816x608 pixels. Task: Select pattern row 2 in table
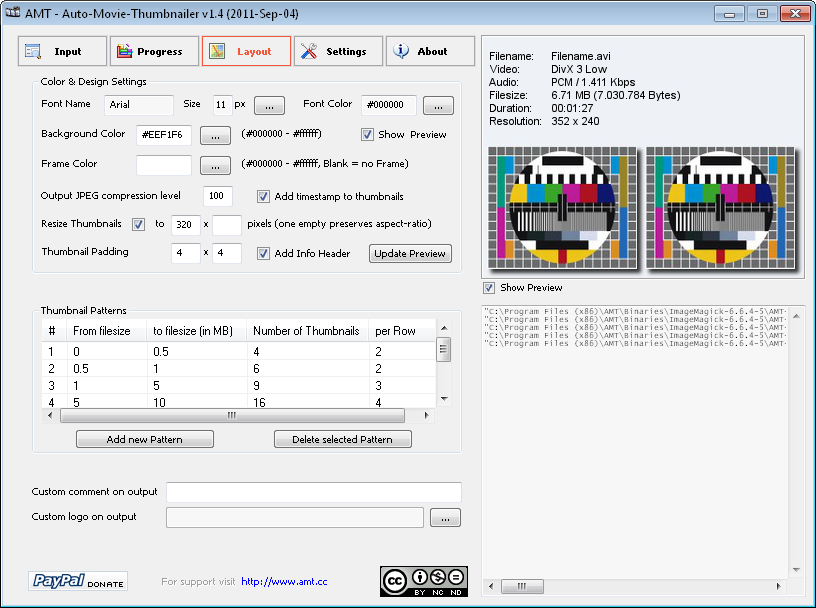(x=238, y=369)
